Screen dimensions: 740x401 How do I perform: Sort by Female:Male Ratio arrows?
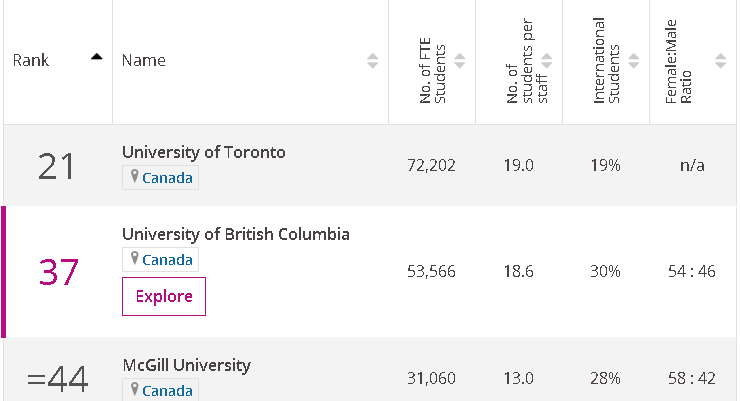tap(720, 61)
